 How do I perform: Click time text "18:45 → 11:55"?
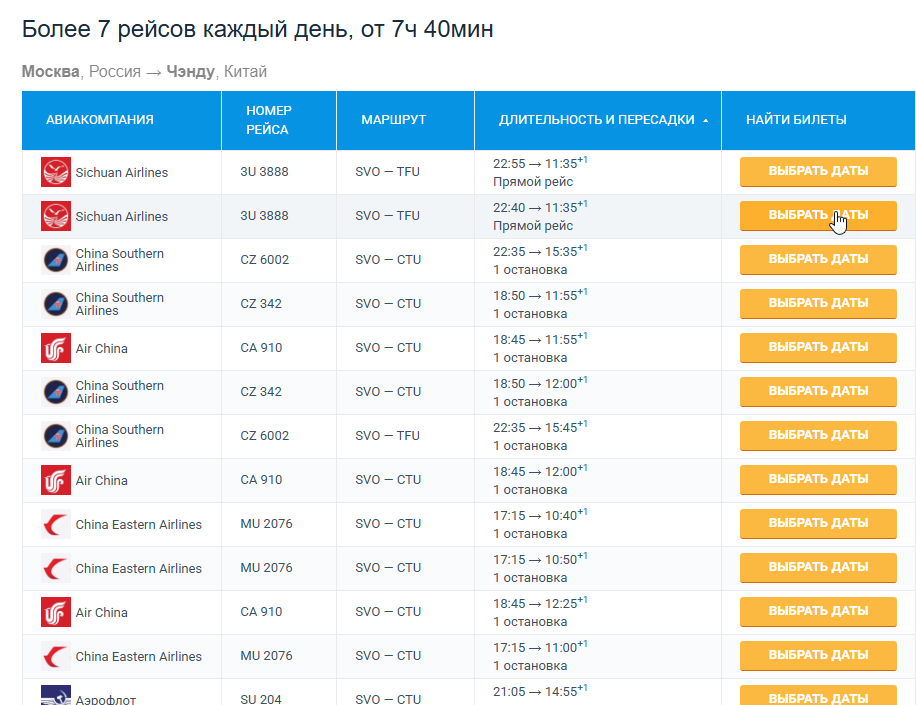pyautogui.click(x=535, y=339)
